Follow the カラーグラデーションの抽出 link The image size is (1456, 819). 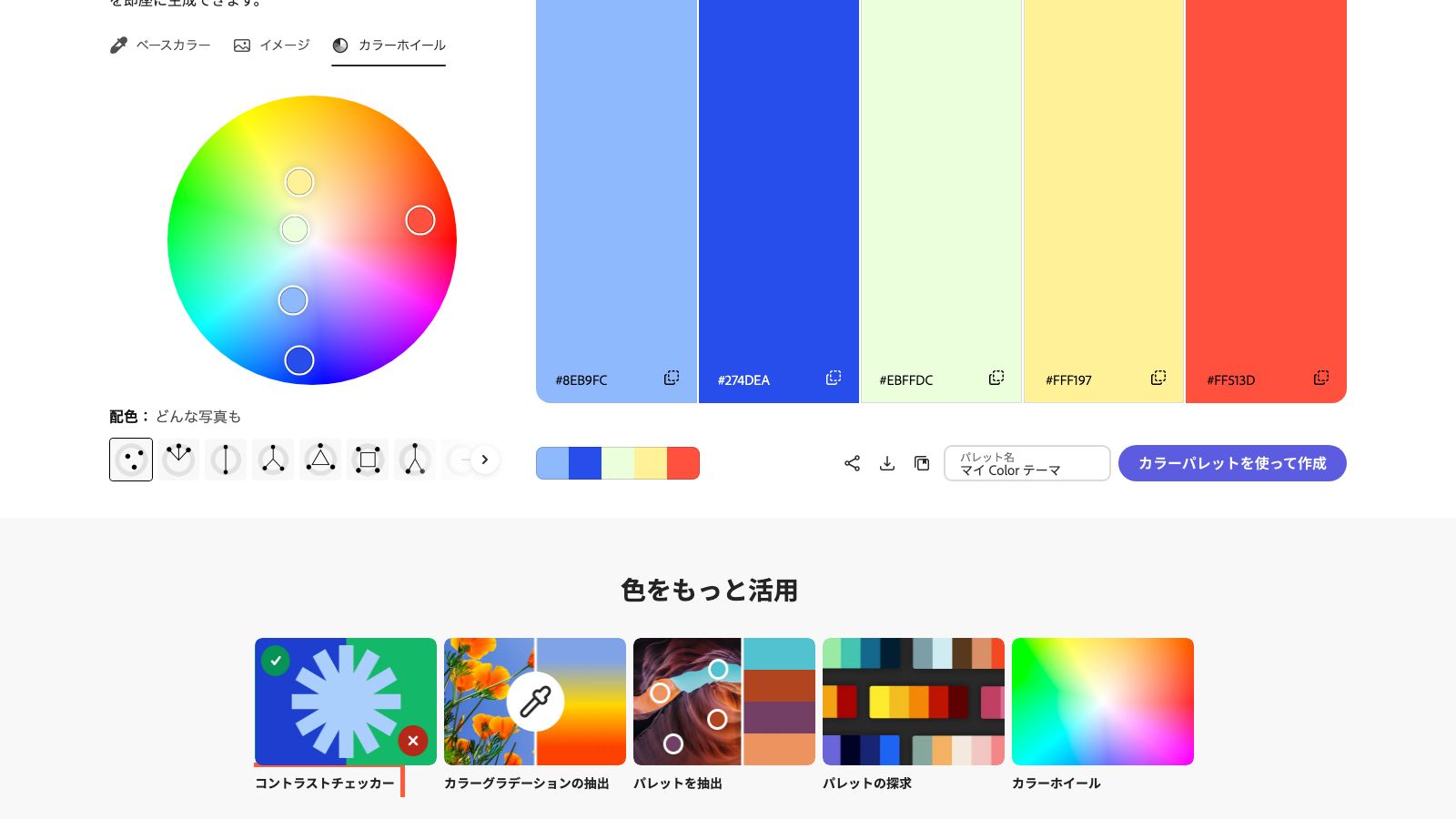527,784
